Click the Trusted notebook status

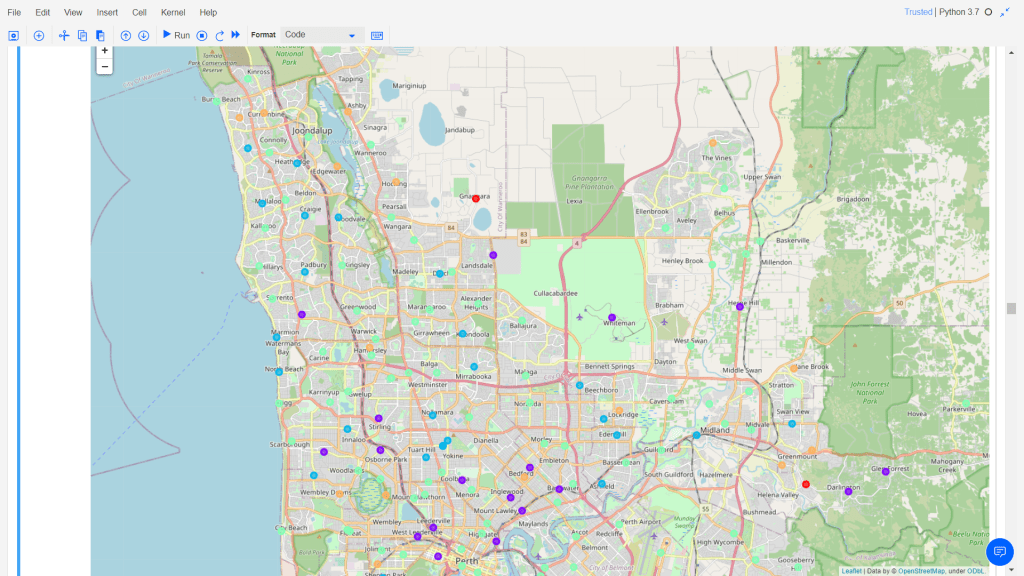click(x=917, y=12)
